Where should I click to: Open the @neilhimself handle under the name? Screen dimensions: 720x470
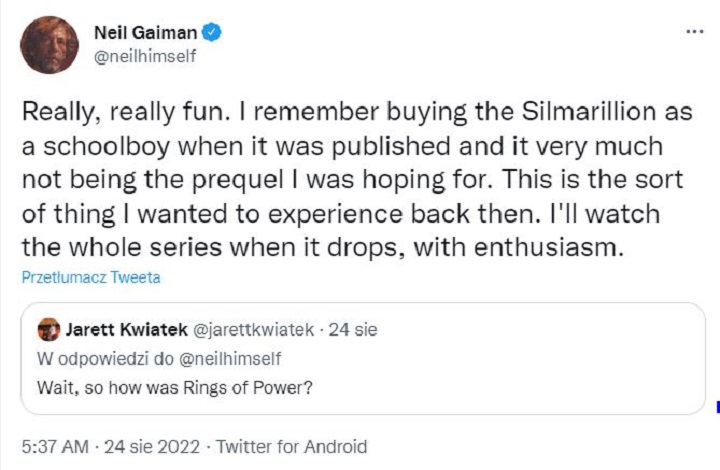139,56
